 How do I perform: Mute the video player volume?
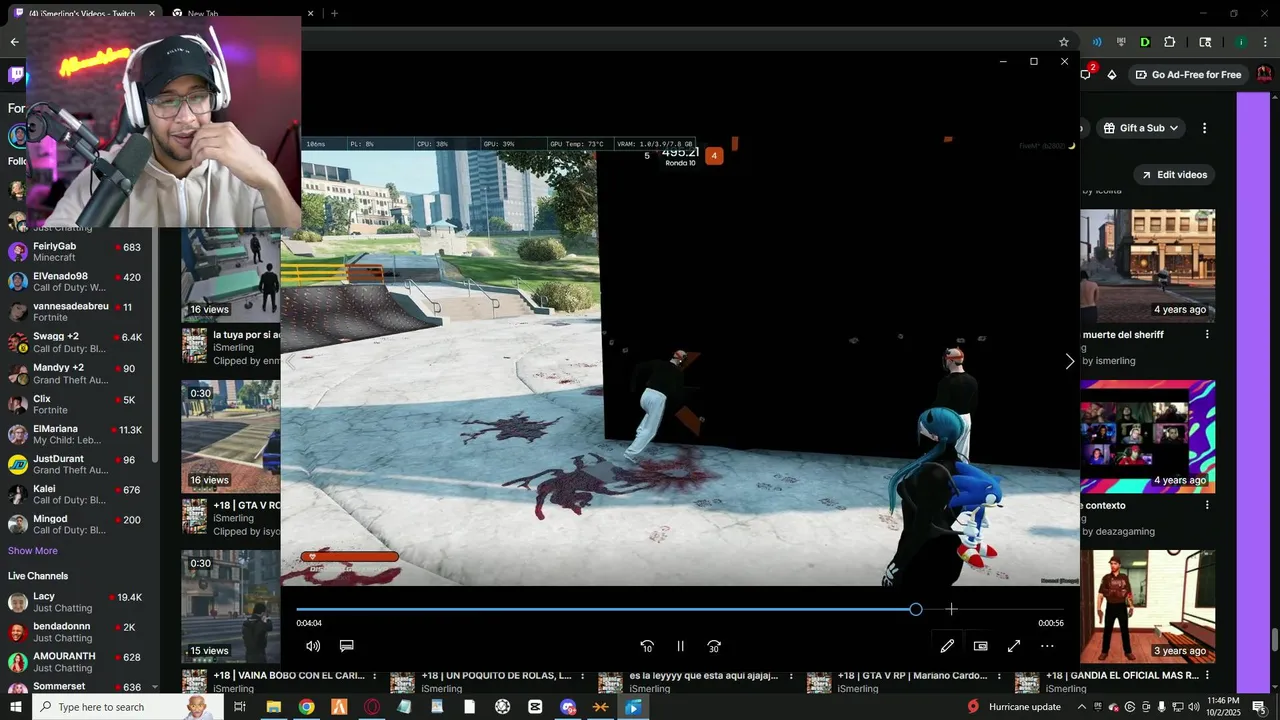313,646
